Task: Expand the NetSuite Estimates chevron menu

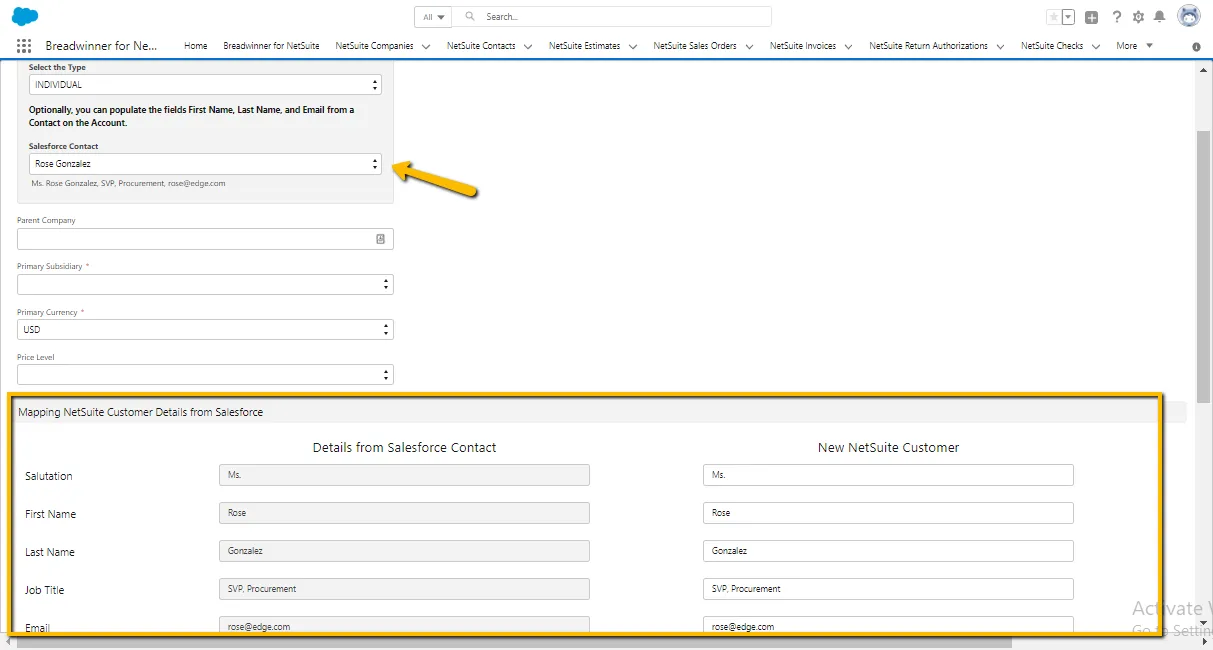Action: click(633, 46)
